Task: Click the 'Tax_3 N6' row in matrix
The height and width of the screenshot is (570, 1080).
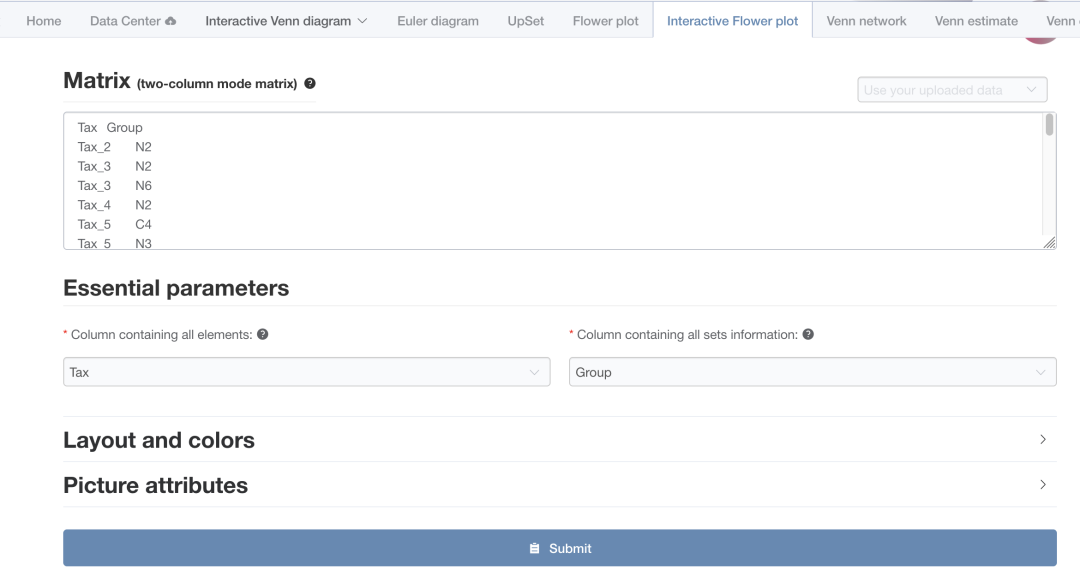Action: (114, 185)
